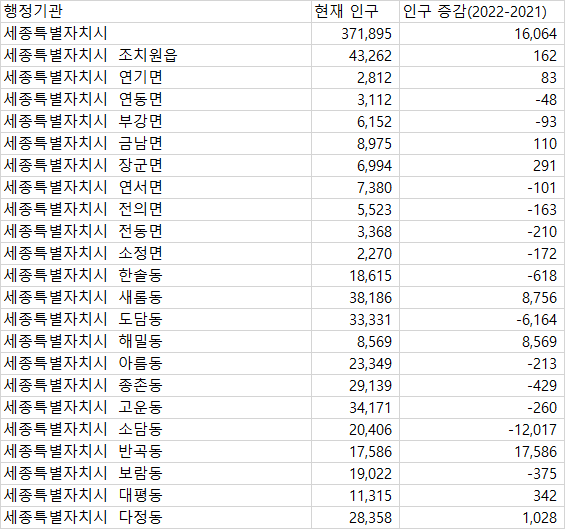565x529 pixels.
Task: Click the 28,358 population cell
Action: tap(355, 517)
